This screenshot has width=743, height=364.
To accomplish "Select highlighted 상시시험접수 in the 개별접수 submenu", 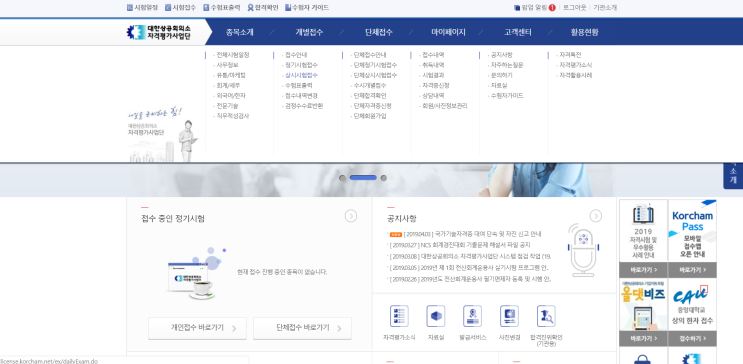I will tap(301, 75).
